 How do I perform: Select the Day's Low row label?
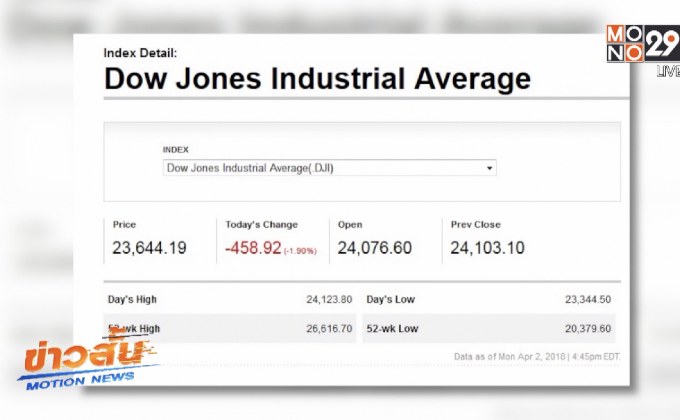pyautogui.click(x=390, y=299)
